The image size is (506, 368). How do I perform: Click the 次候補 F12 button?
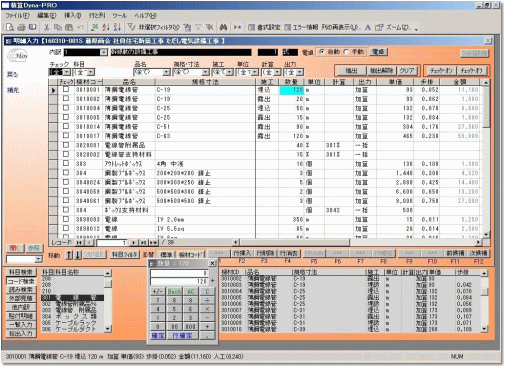478,253
